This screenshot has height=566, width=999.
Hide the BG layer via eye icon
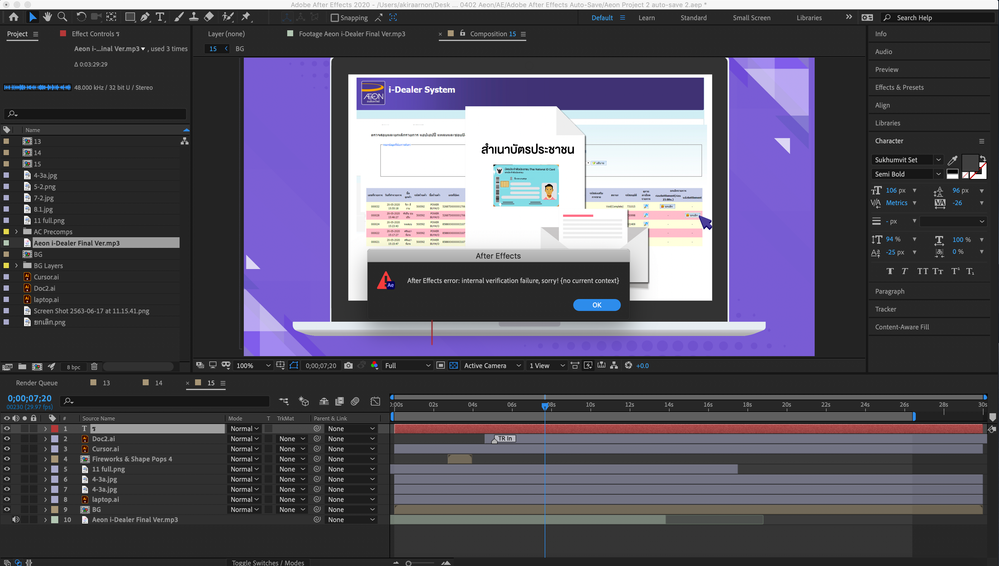7,509
